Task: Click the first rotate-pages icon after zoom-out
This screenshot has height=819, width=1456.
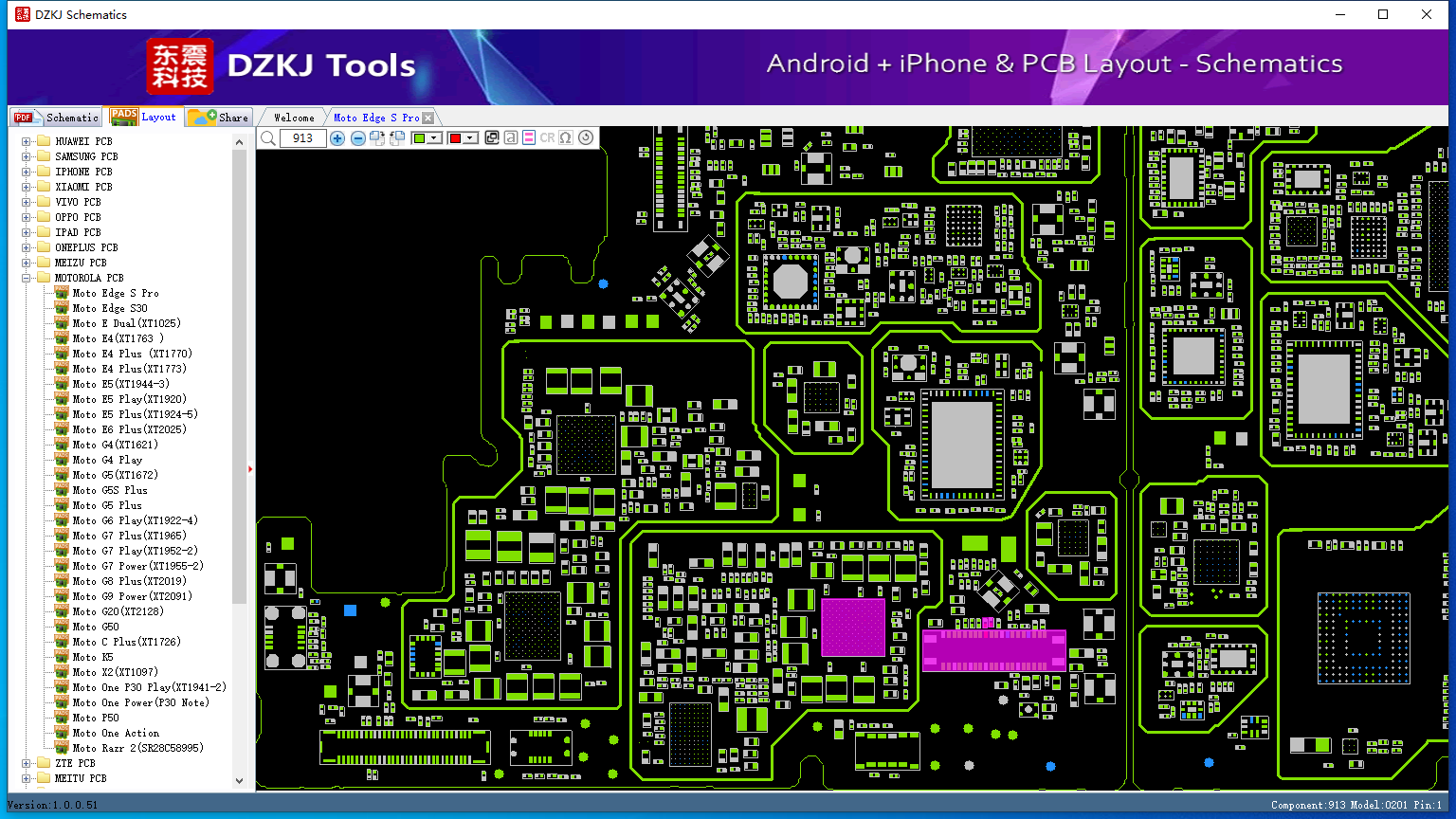Action: (377, 138)
